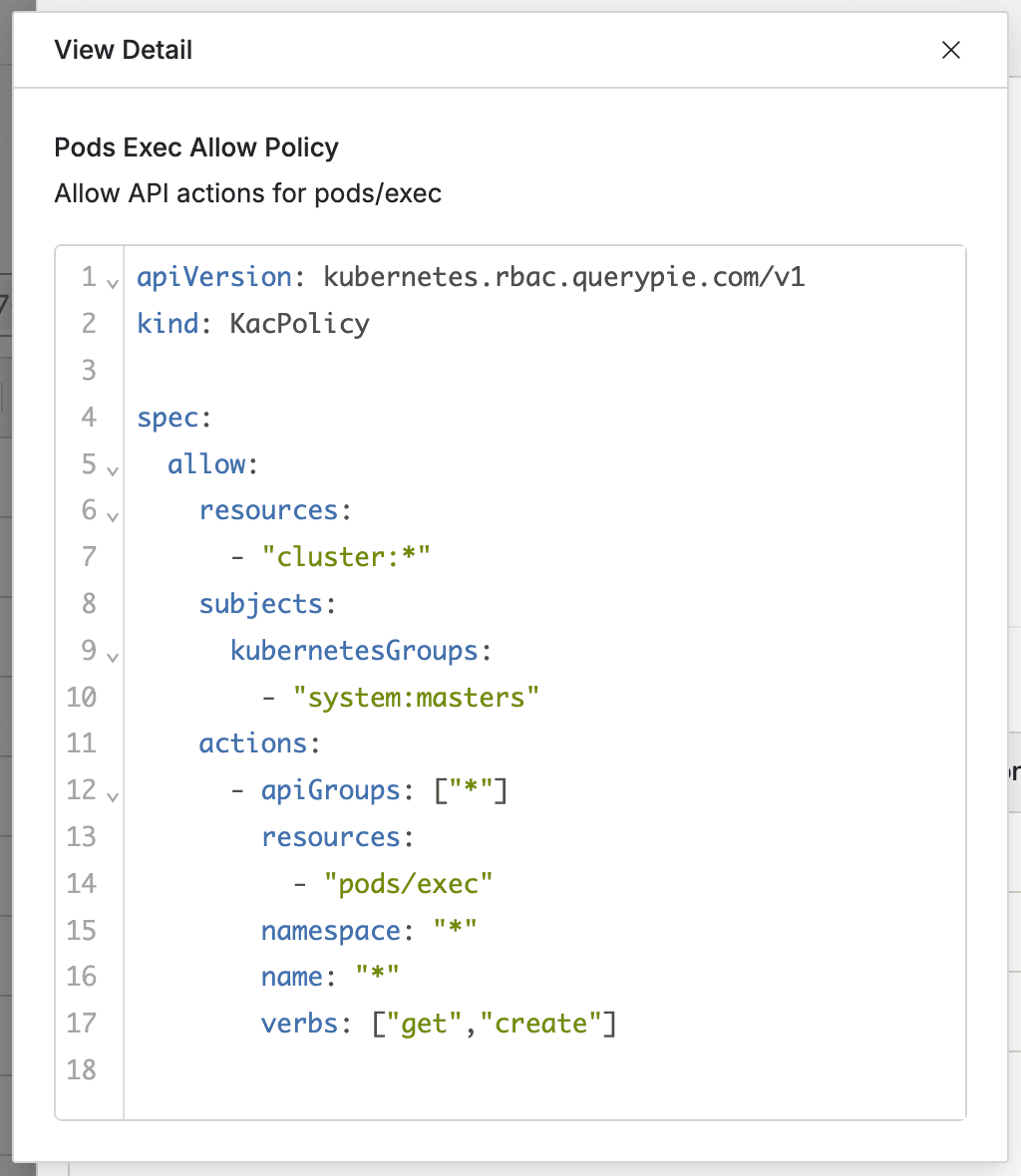Click the Pods Exec Allow Policy title
This screenshot has height=1176, width=1021.
196,147
